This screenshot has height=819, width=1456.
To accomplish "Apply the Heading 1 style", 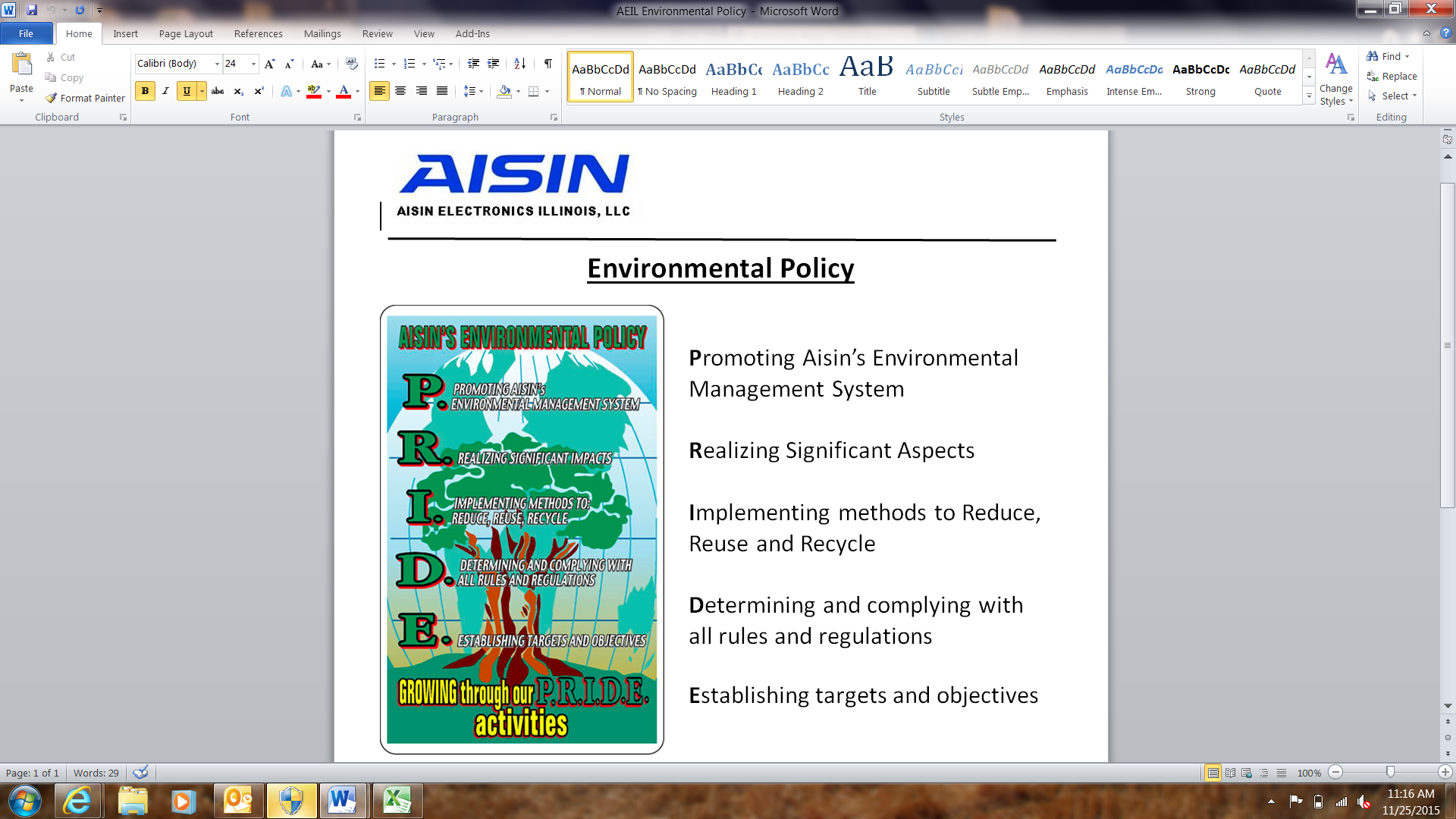I will (x=733, y=77).
